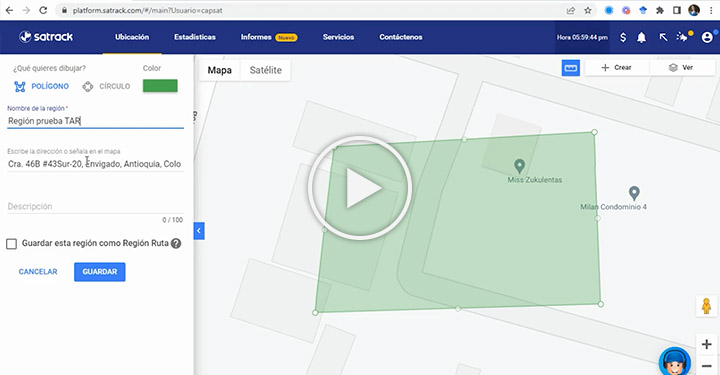Bookmark this page with the star
The image size is (720, 375).
click(588, 10)
